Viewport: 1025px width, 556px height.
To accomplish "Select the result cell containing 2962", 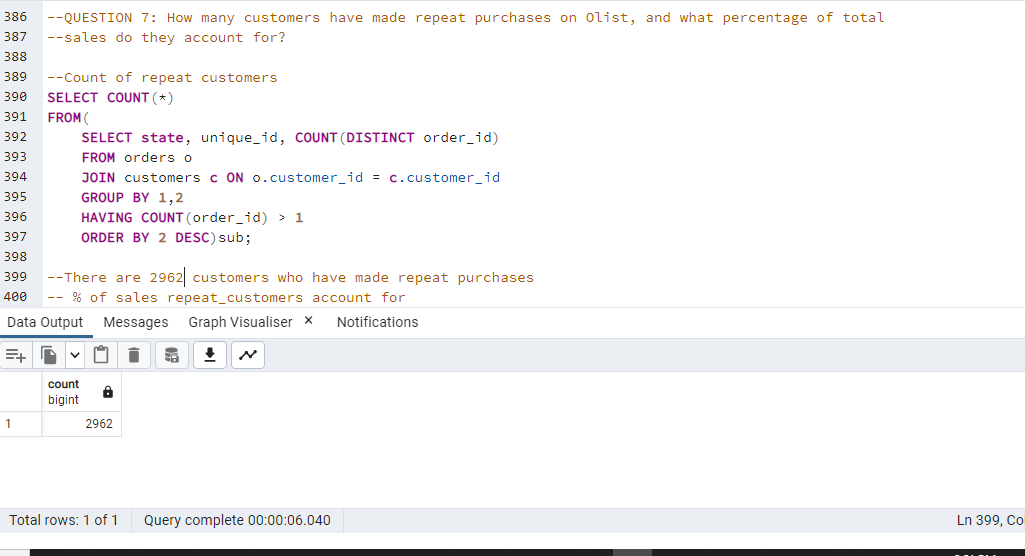I will click(x=81, y=424).
